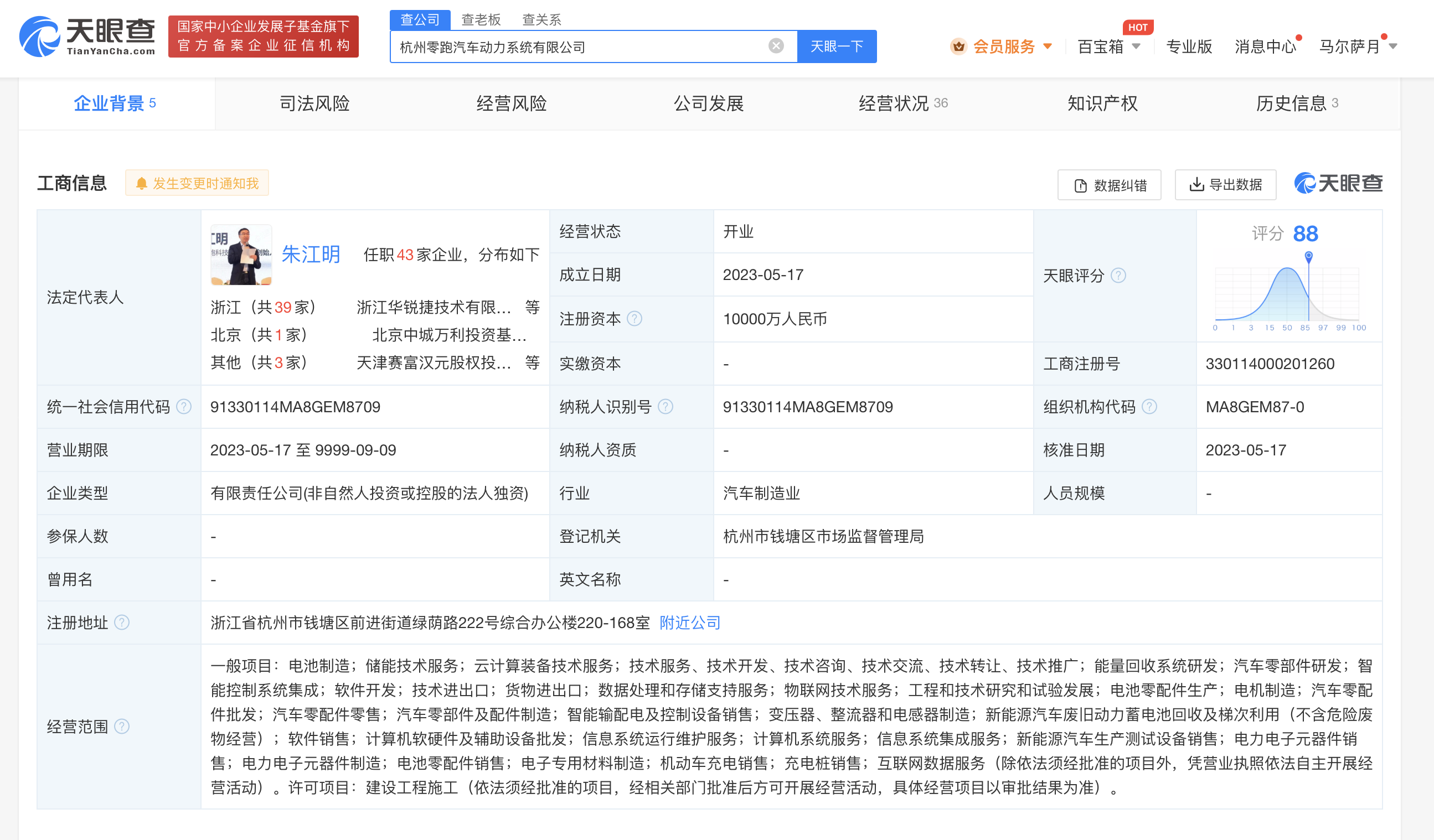The width and height of the screenshot is (1434, 840).
Task: Clear the search box with the X icon
Action: click(776, 46)
